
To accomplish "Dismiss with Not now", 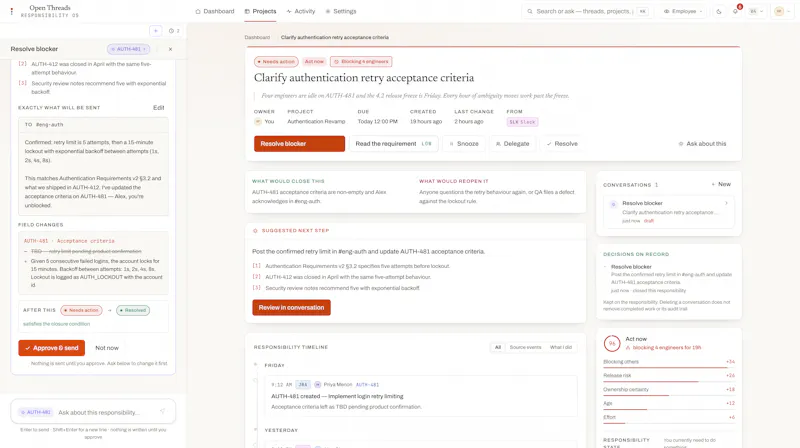I will point(107,348).
